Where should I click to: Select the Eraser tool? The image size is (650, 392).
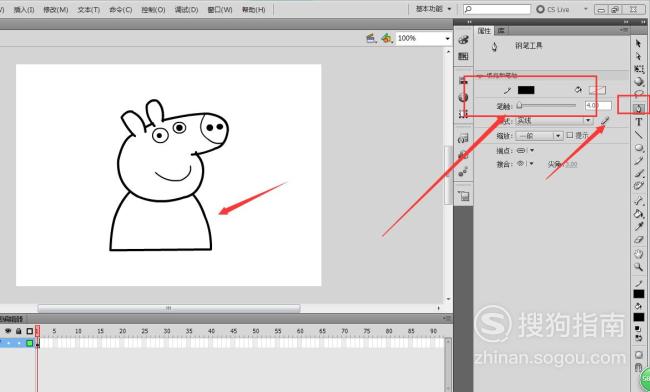[x=639, y=240]
